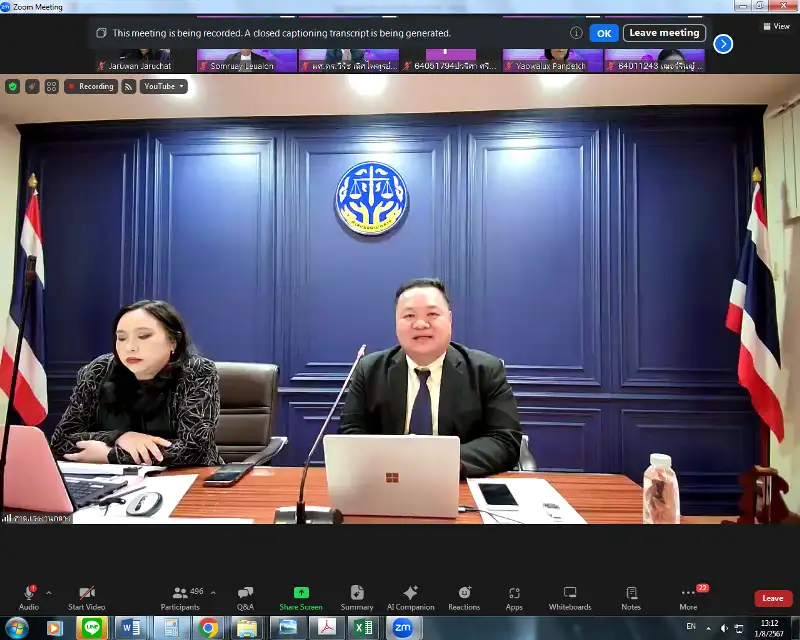Image resolution: width=800 pixels, height=640 pixels.
Task: Change layout using the View menu
Action: 776,26
